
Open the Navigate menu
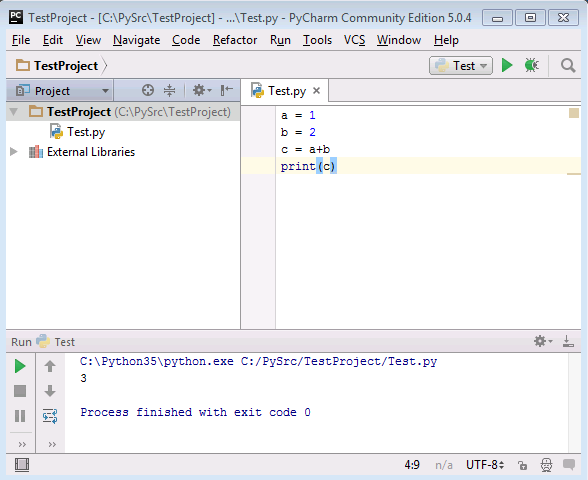tap(136, 40)
